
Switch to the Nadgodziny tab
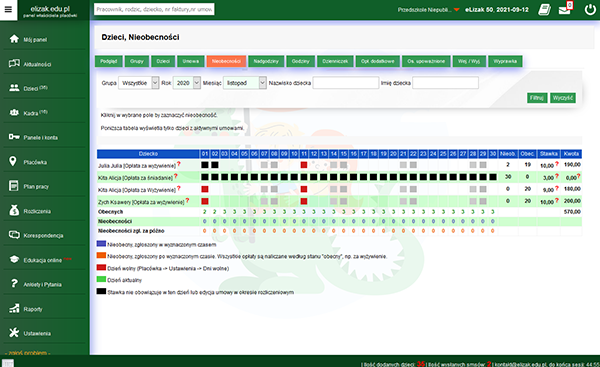coord(266,61)
